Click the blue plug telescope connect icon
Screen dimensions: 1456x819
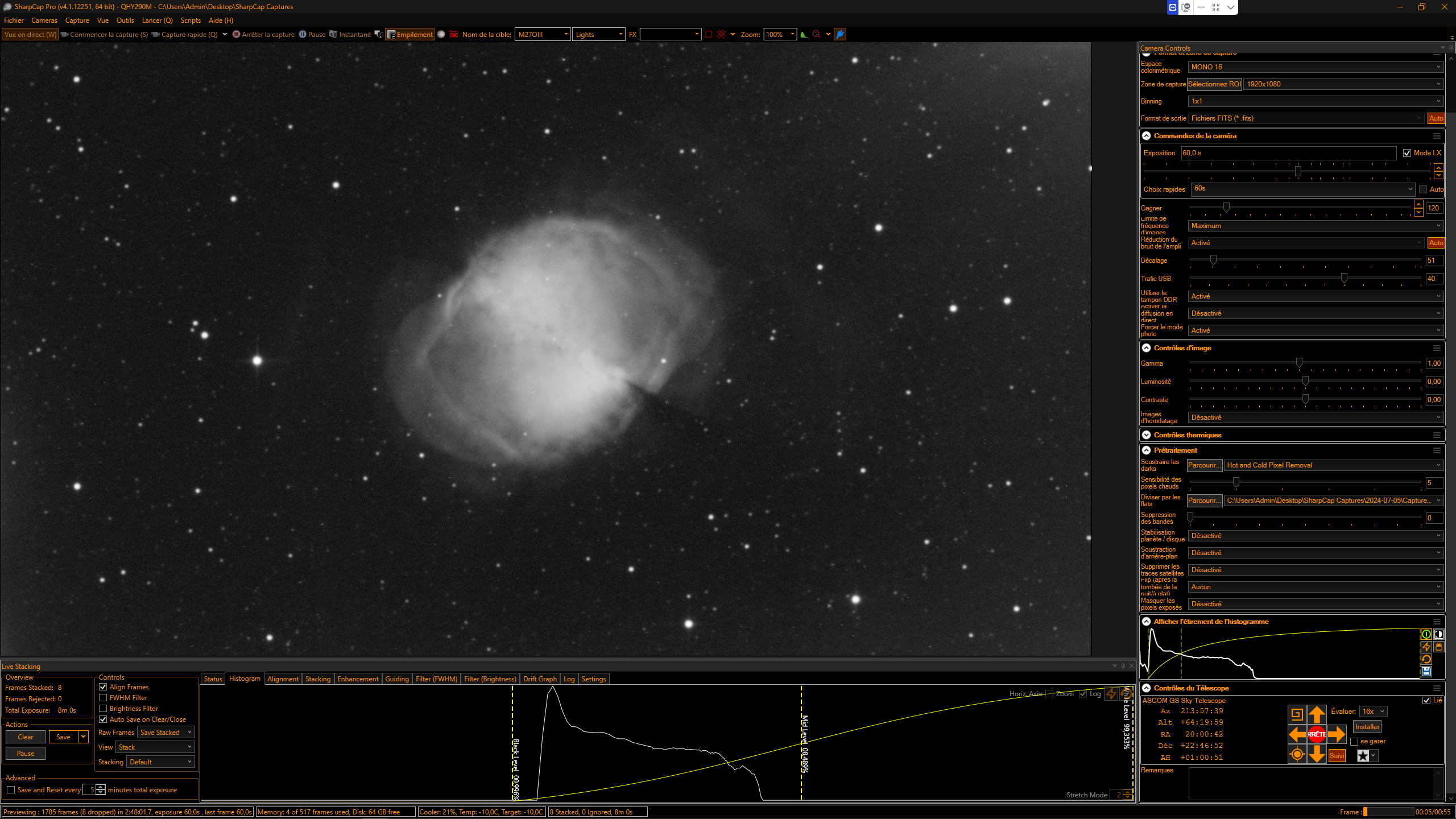click(840, 35)
